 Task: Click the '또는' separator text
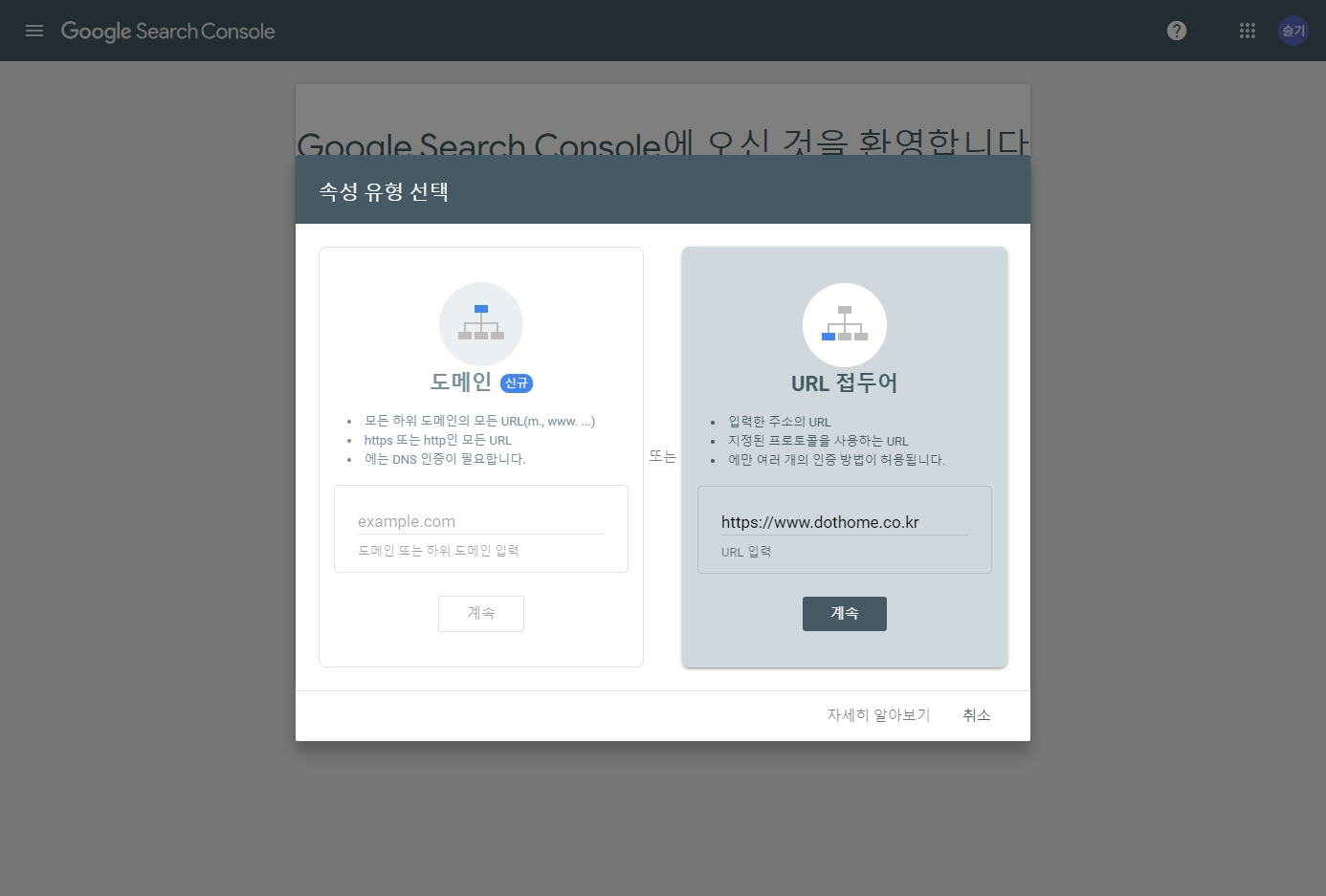tap(663, 457)
